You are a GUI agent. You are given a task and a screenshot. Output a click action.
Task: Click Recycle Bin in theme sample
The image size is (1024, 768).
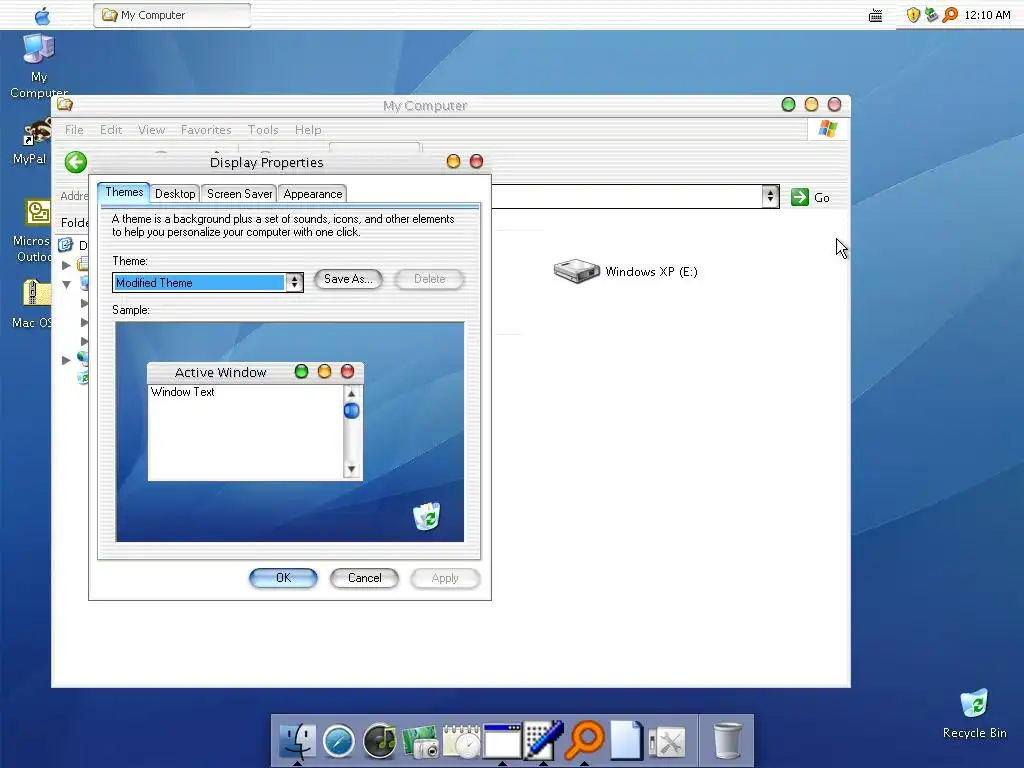[426, 516]
